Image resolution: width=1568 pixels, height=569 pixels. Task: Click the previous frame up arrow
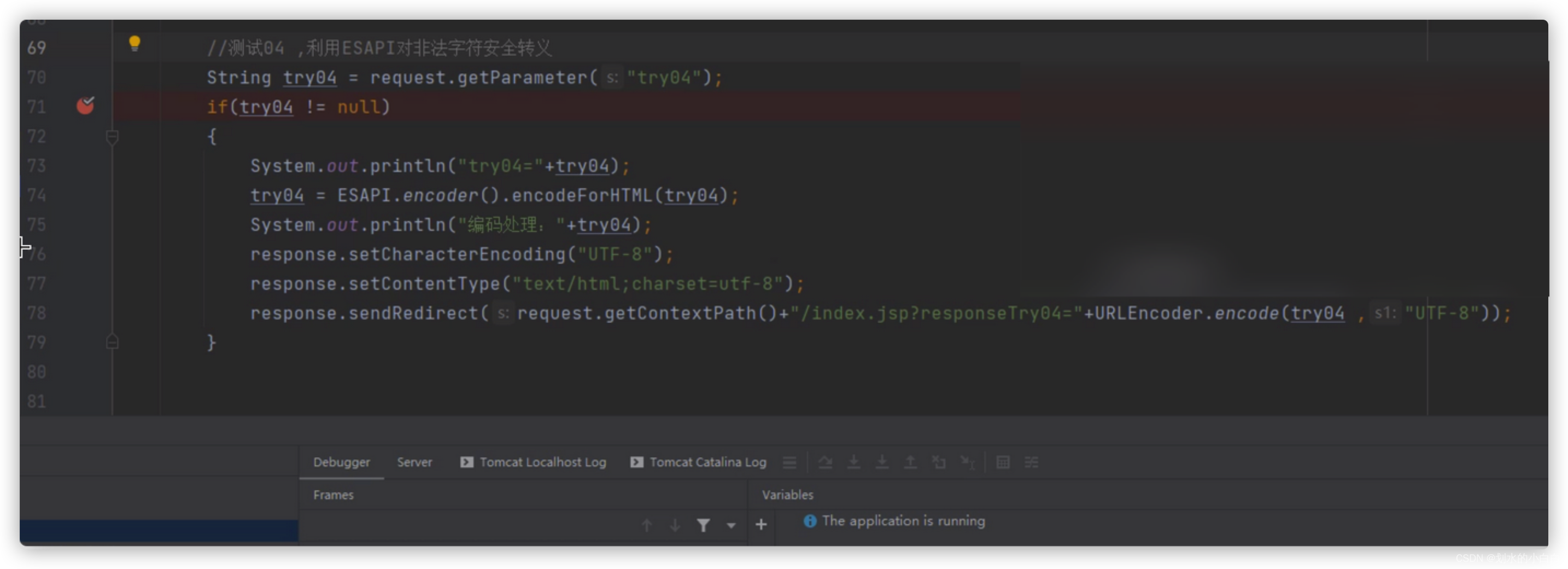click(646, 525)
